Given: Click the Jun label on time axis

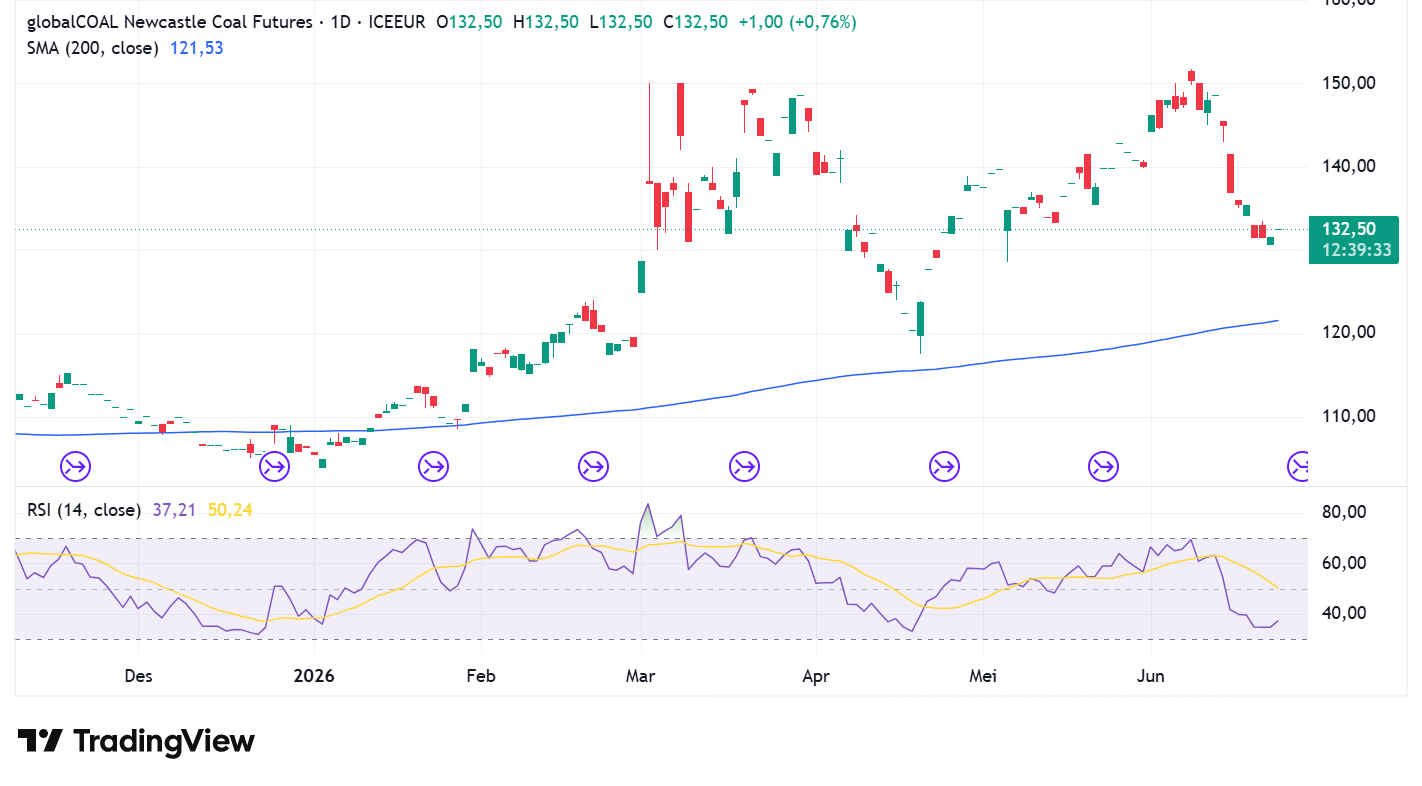Looking at the screenshot, I should click(1151, 676).
